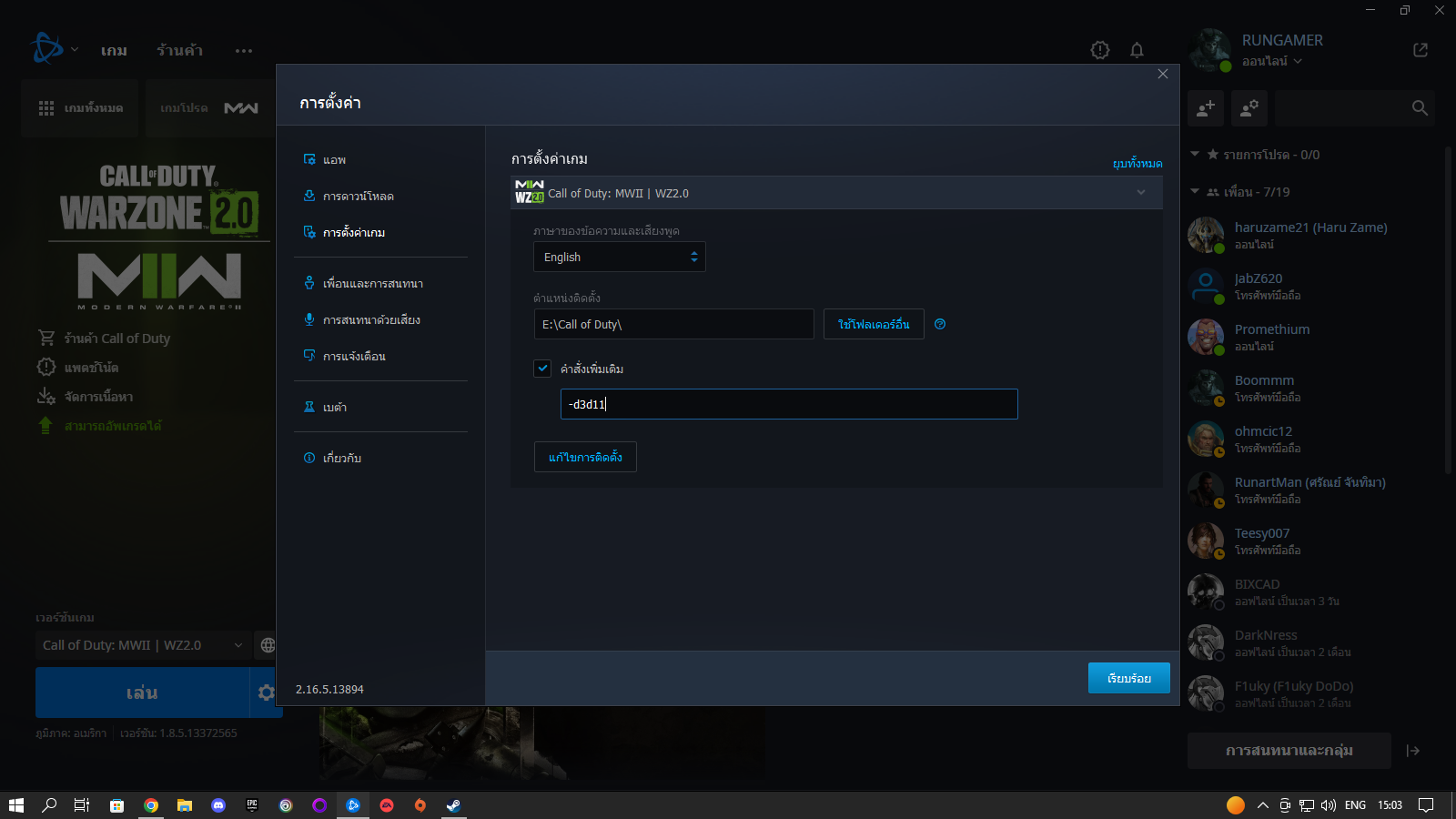1456x819 pixels.
Task: Collapse the friends panel with the arrow icon
Action: tap(1413, 751)
